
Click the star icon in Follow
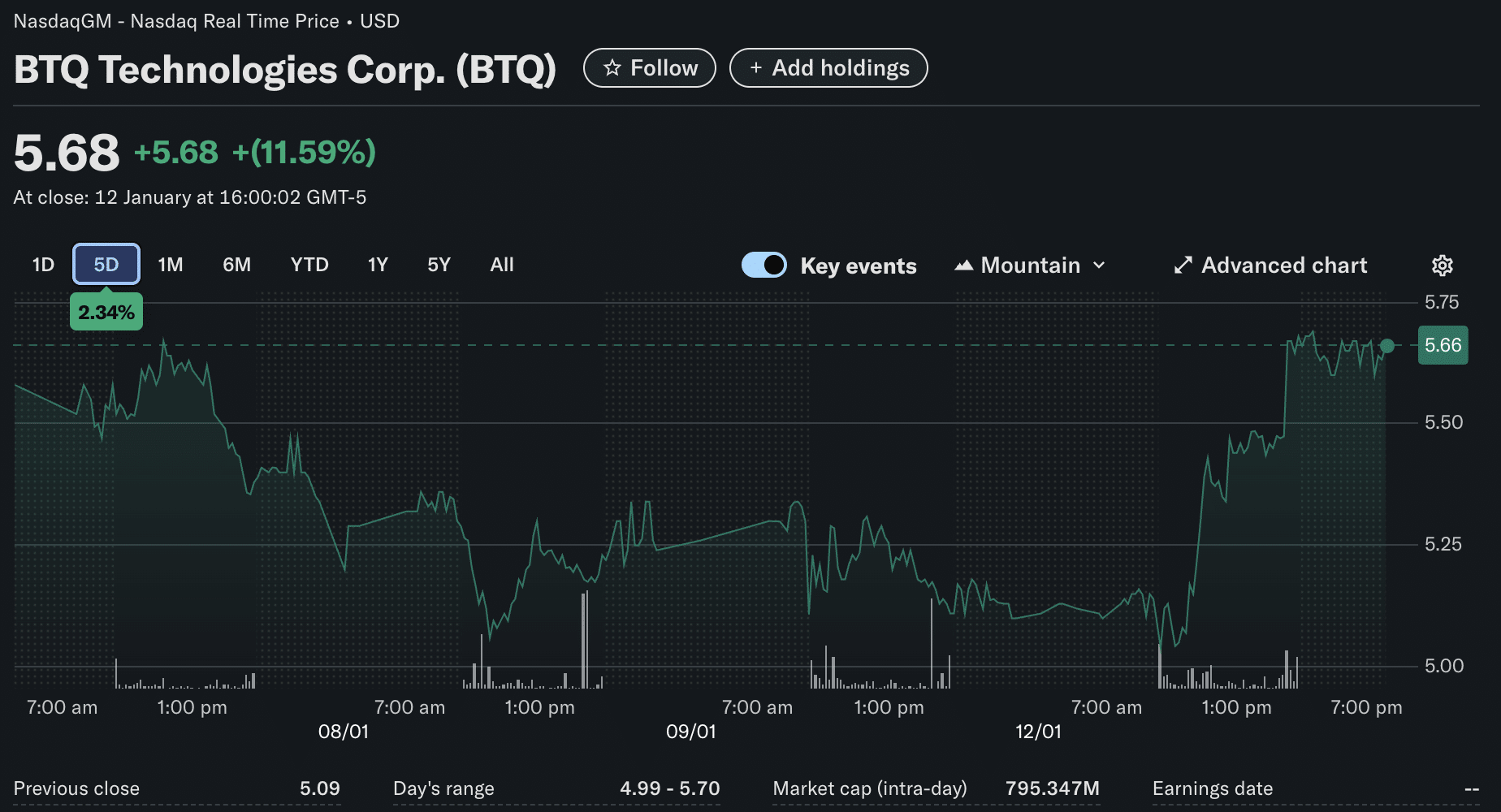pyautogui.click(x=612, y=68)
